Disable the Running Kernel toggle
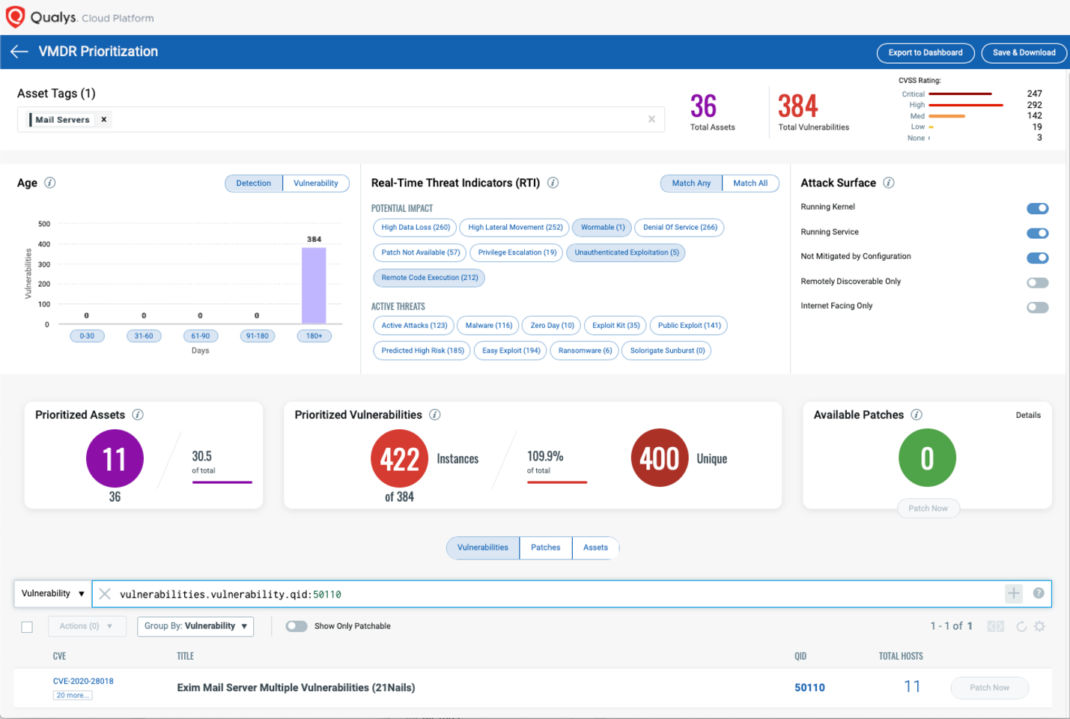This screenshot has width=1070, height=719. tap(1037, 208)
